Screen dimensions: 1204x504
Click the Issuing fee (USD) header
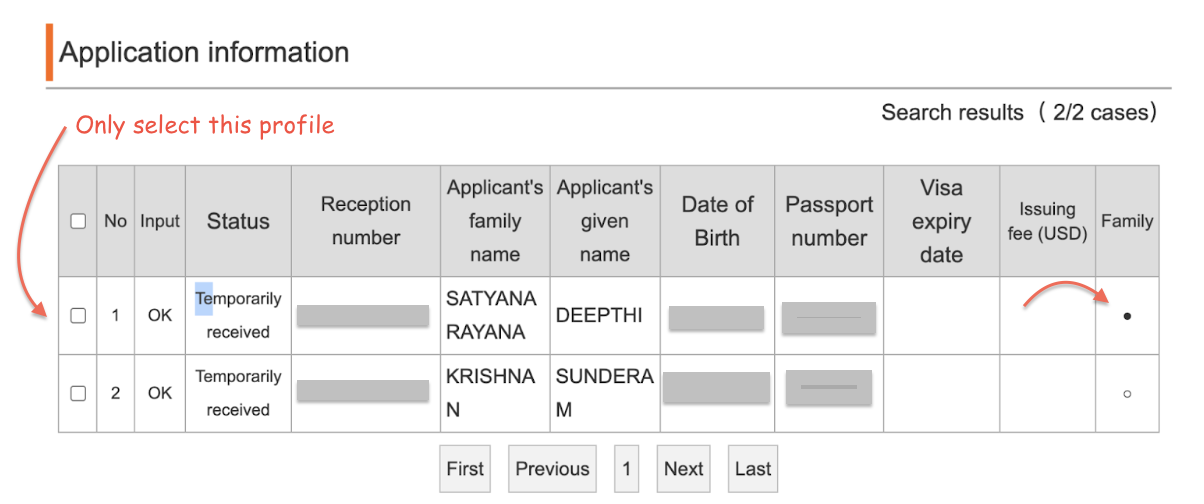tap(1047, 221)
